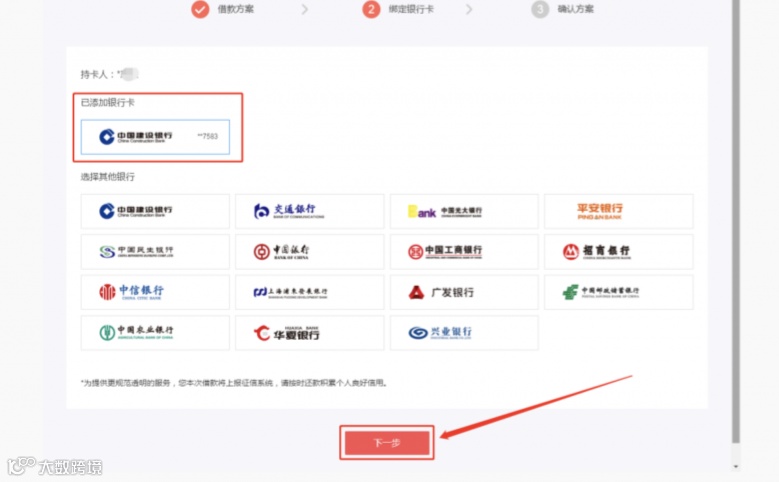This screenshot has width=779, height=482.
Task: Click the 已添加银行卡 label
Action: pyautogui.click(x=108, y=103)
